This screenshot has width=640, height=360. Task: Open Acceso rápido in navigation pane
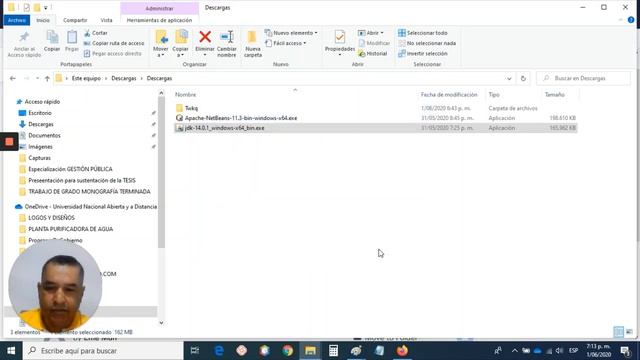[42, 102]
